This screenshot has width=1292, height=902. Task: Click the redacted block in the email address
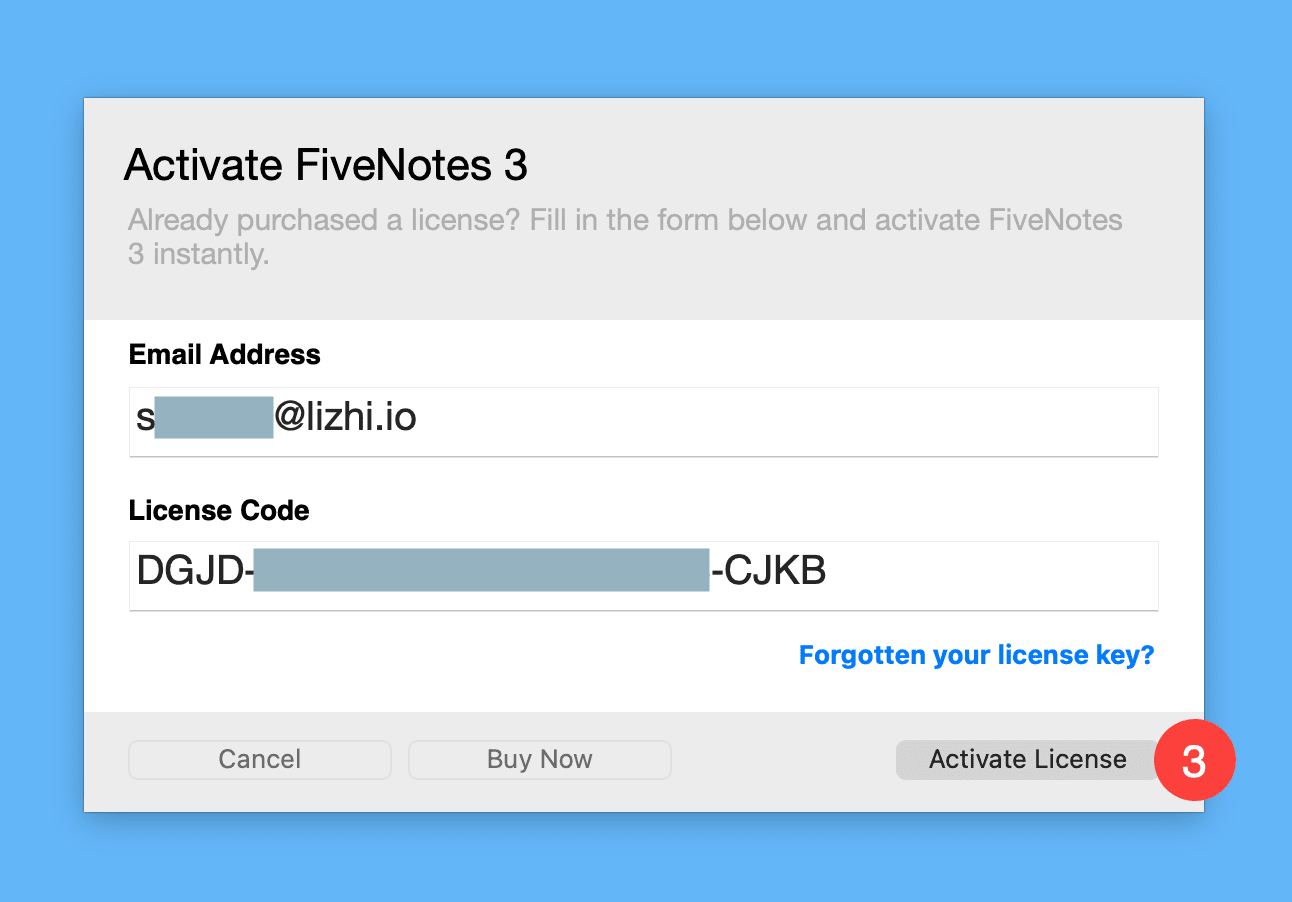214,418
